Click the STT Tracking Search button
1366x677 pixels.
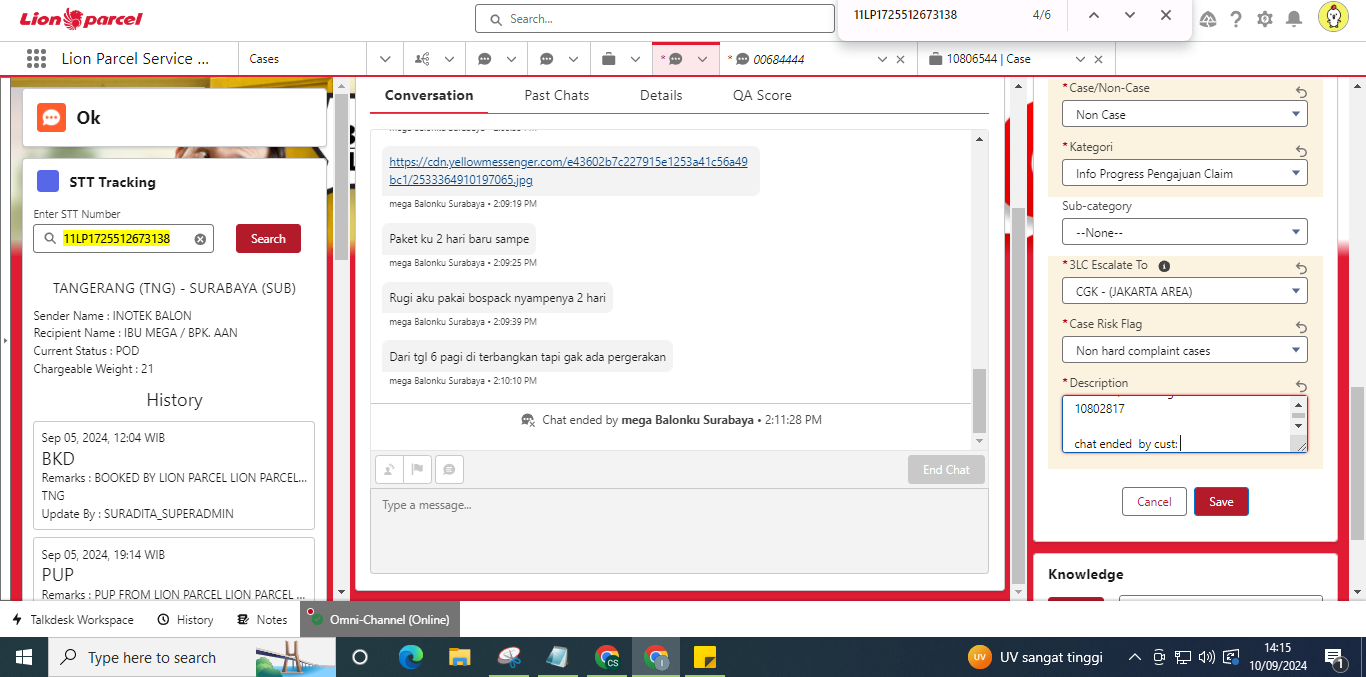268,239
